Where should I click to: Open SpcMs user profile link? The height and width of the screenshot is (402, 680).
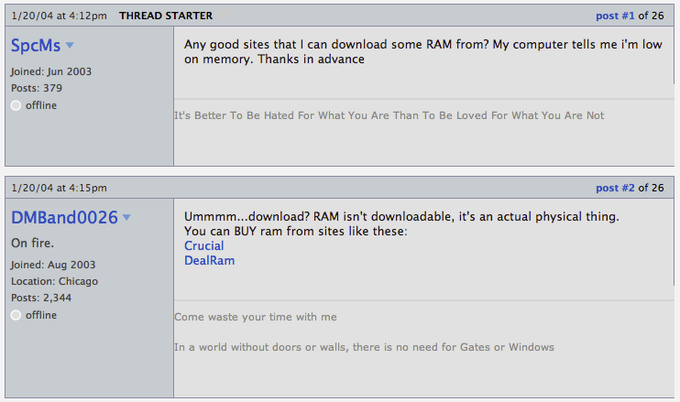click(x=36, y=46)
